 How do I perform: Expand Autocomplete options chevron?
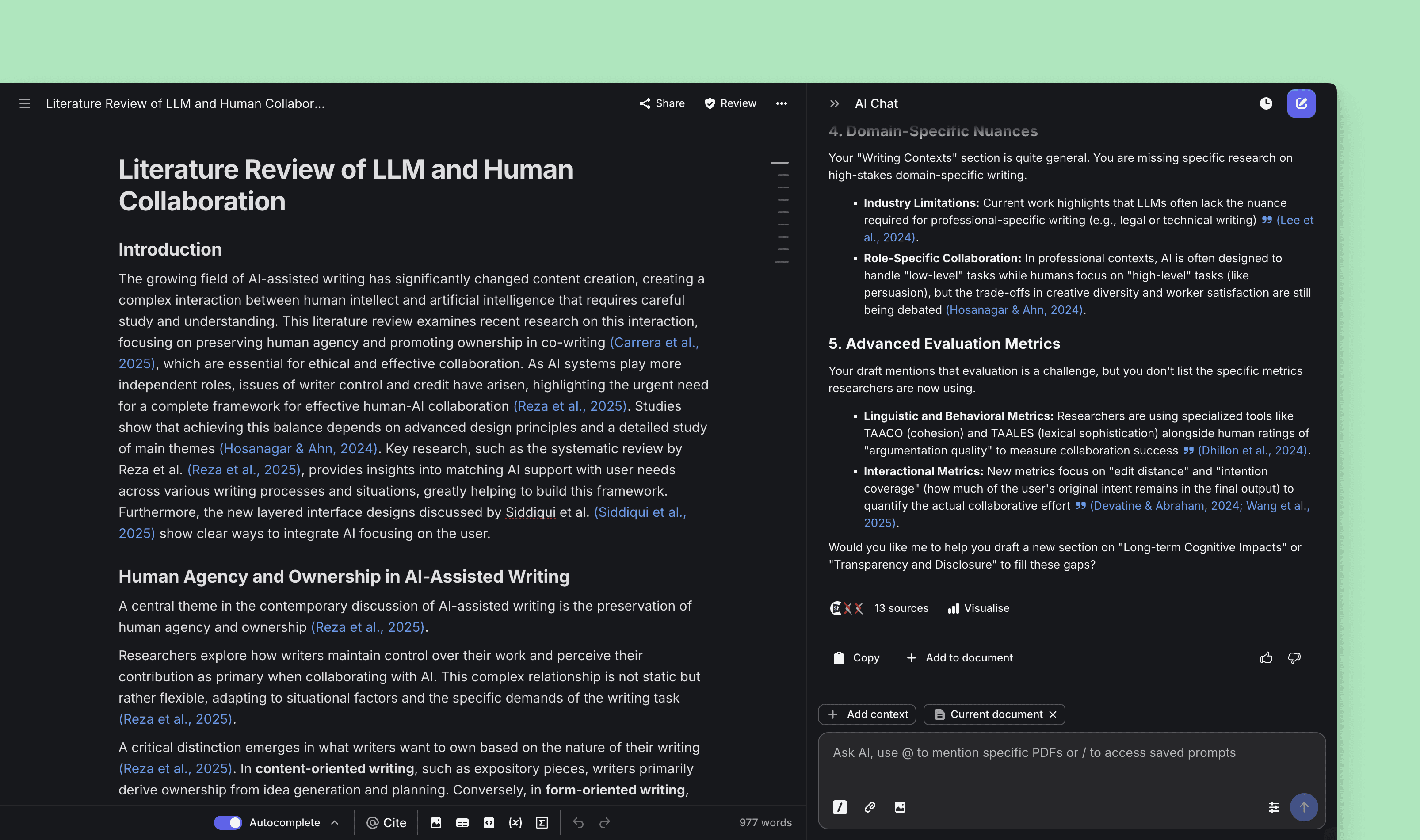(335, 822)
